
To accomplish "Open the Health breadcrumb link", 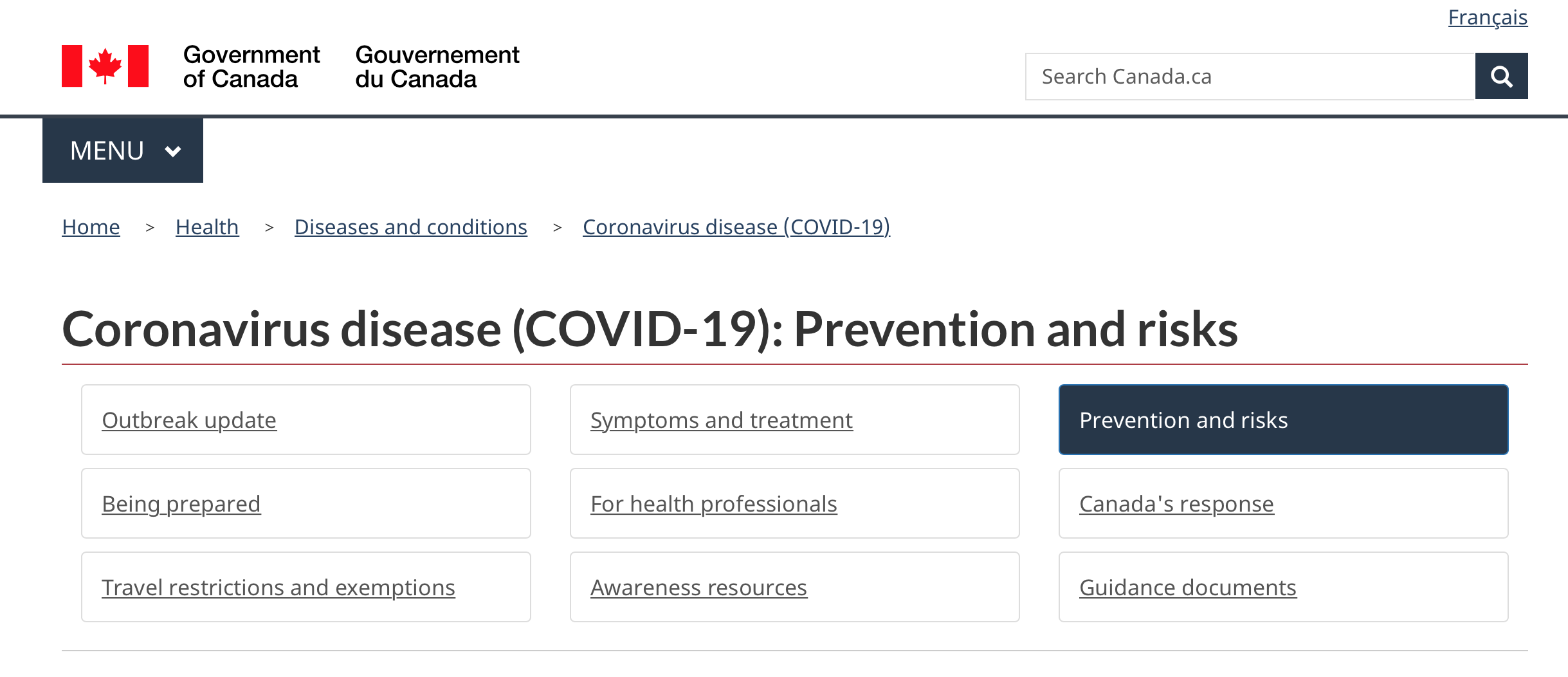I will [207, 227].
